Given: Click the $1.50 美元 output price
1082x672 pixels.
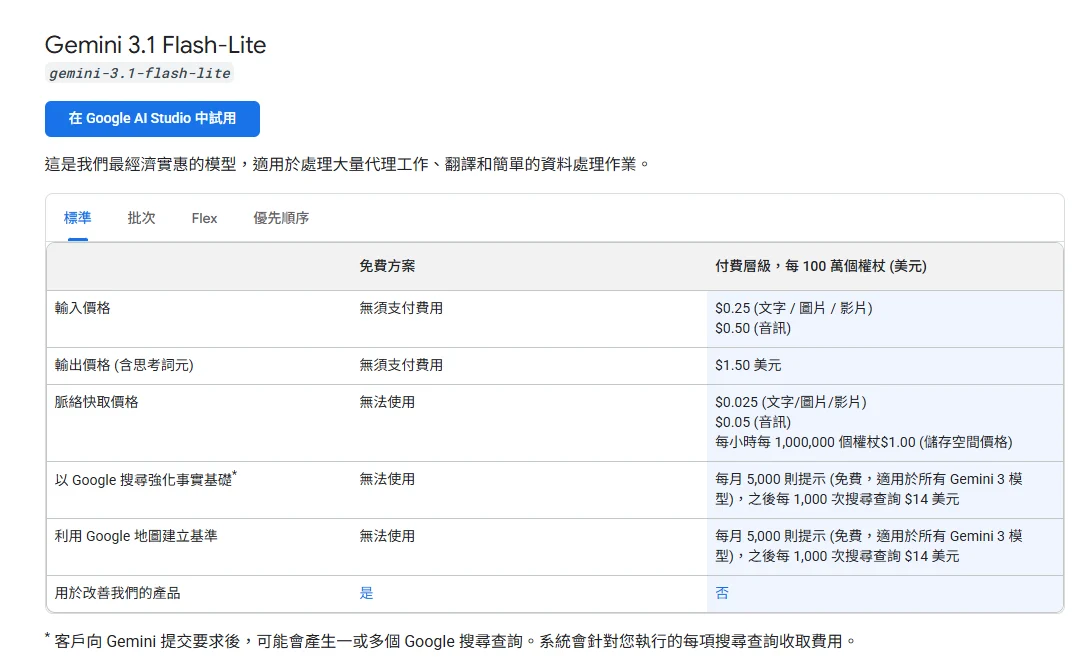Looking at the screenshot, I should pos(748,366).
